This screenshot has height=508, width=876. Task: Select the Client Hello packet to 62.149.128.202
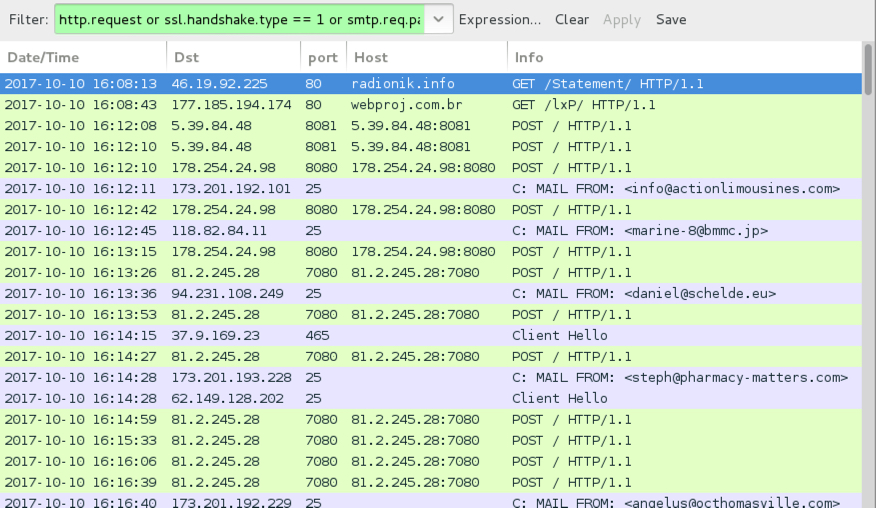(x=431, y=398)
